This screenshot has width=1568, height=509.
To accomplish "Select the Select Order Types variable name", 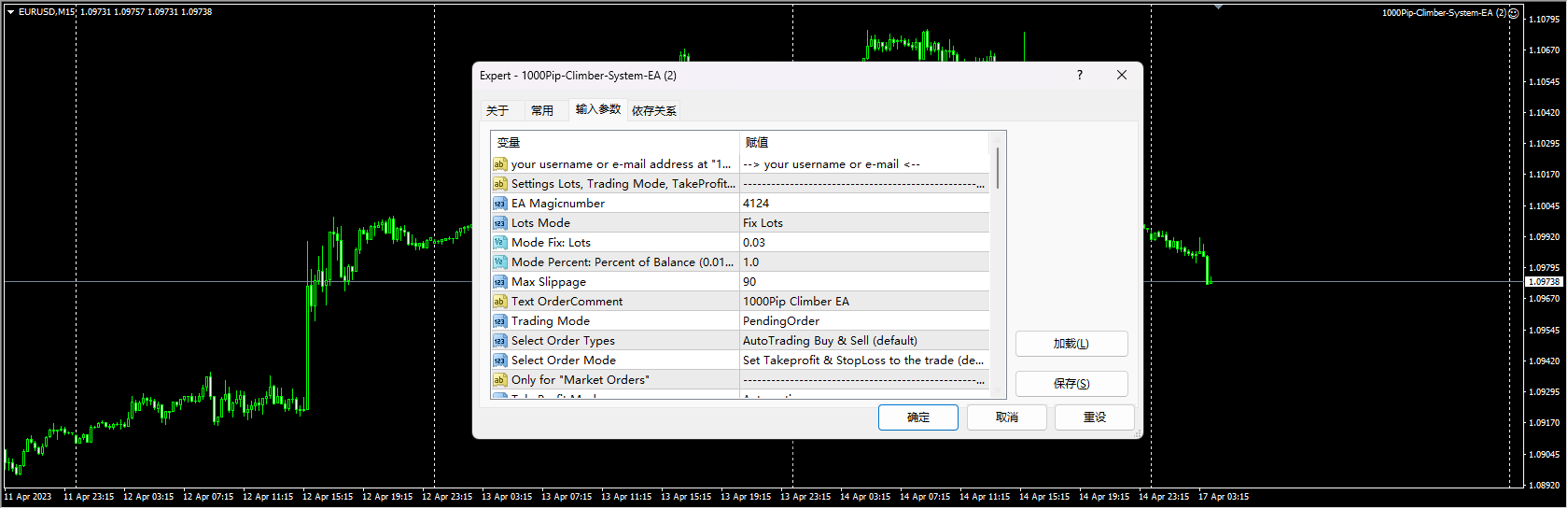I will (x=563, y=341).
